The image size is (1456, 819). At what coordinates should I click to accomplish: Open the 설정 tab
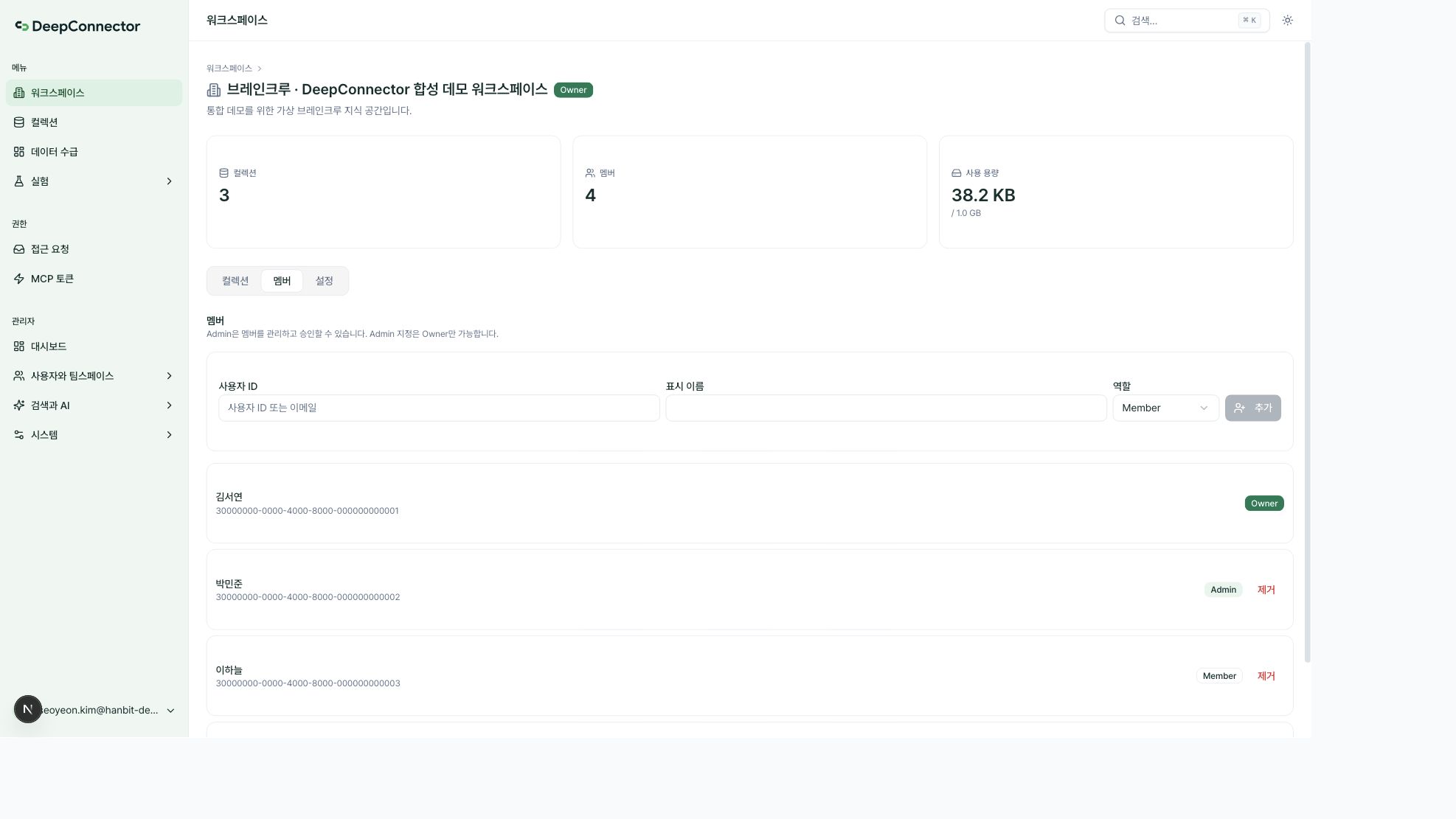point(325,281)
